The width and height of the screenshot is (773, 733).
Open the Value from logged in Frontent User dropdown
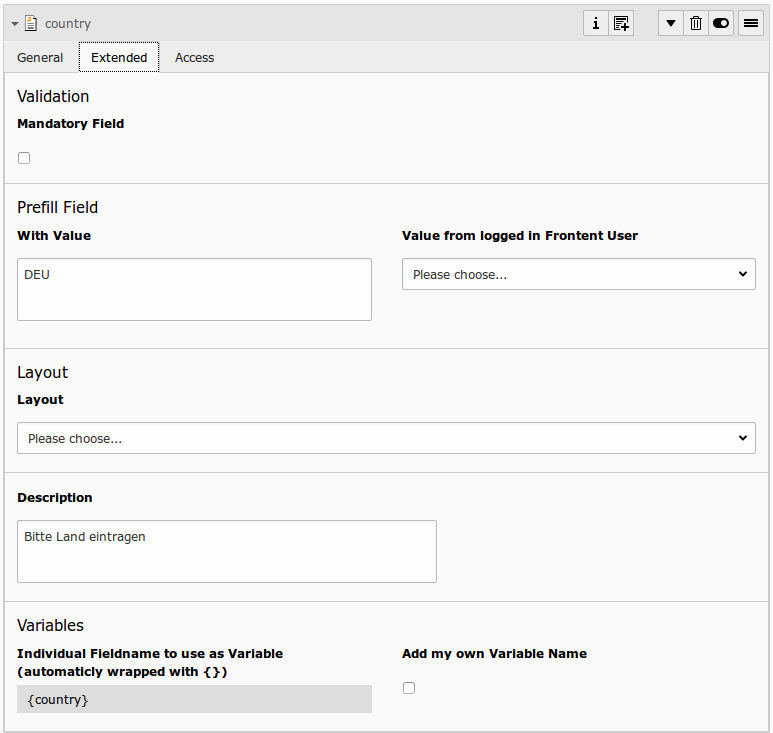pos(578,274)
